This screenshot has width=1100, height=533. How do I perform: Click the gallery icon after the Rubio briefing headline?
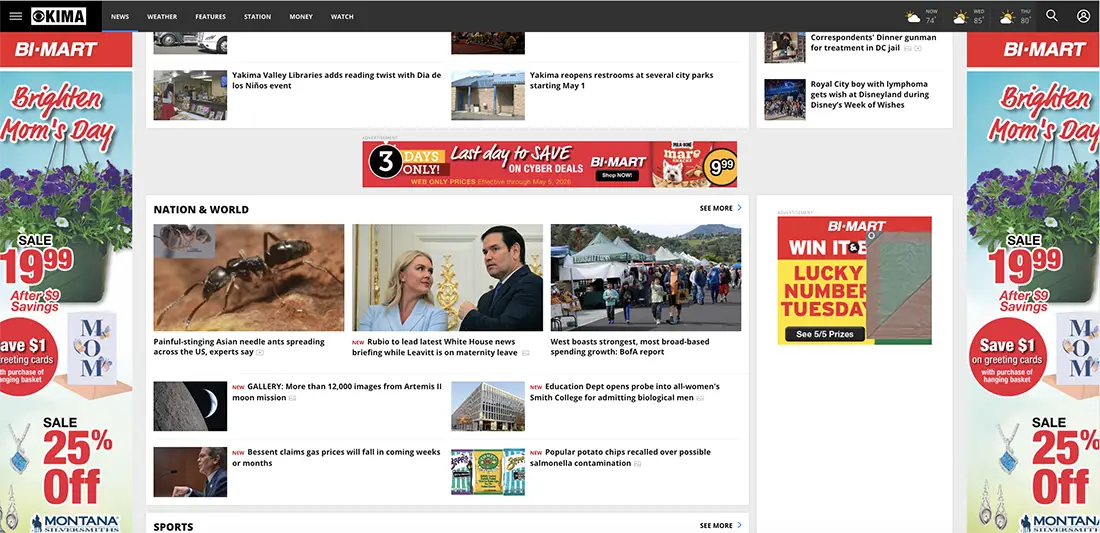point(525,353)
